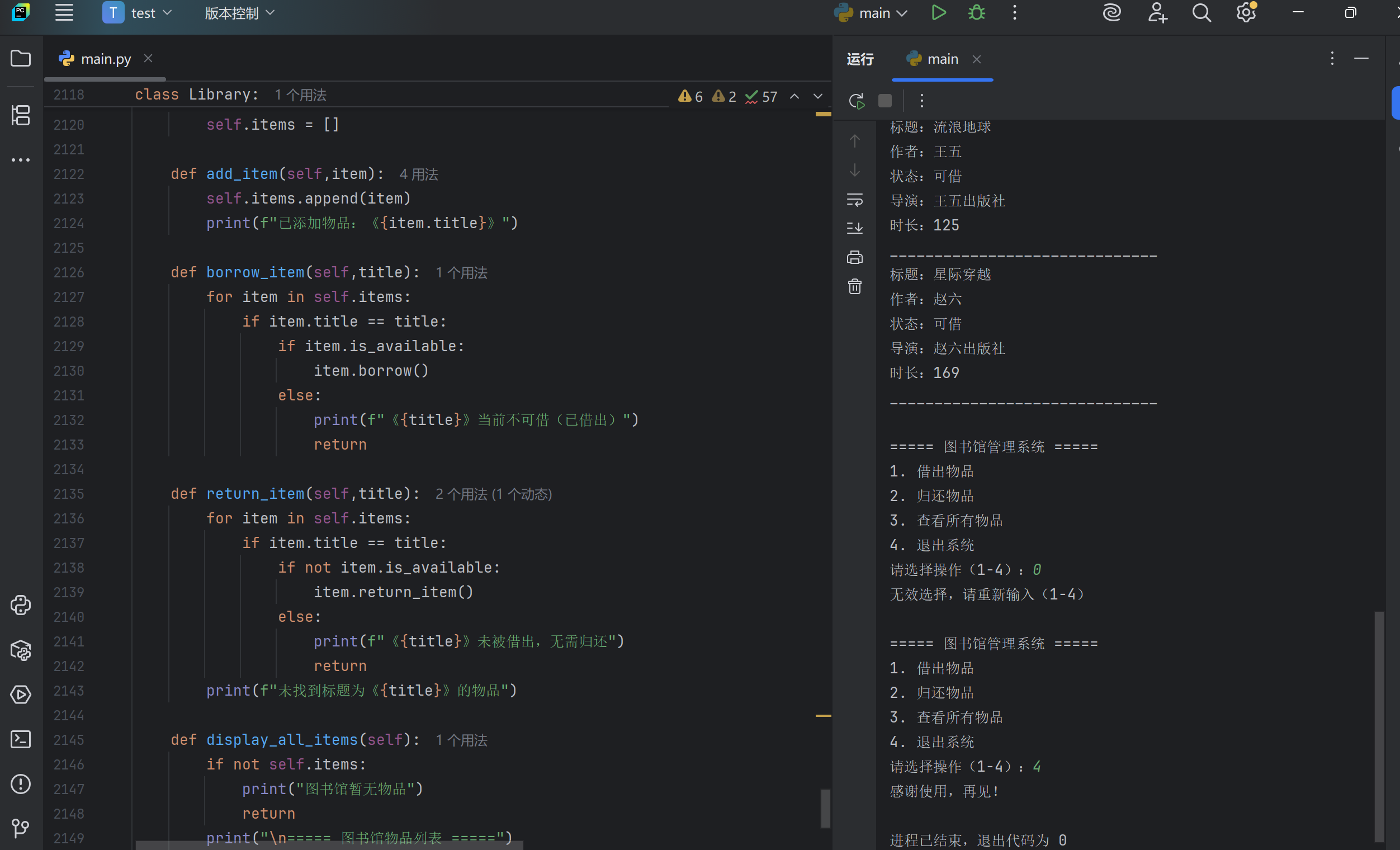Viewport: 1400px width, 850px height.
Task: Open the AI assistant swirl icon
Action: point(1112,12)
